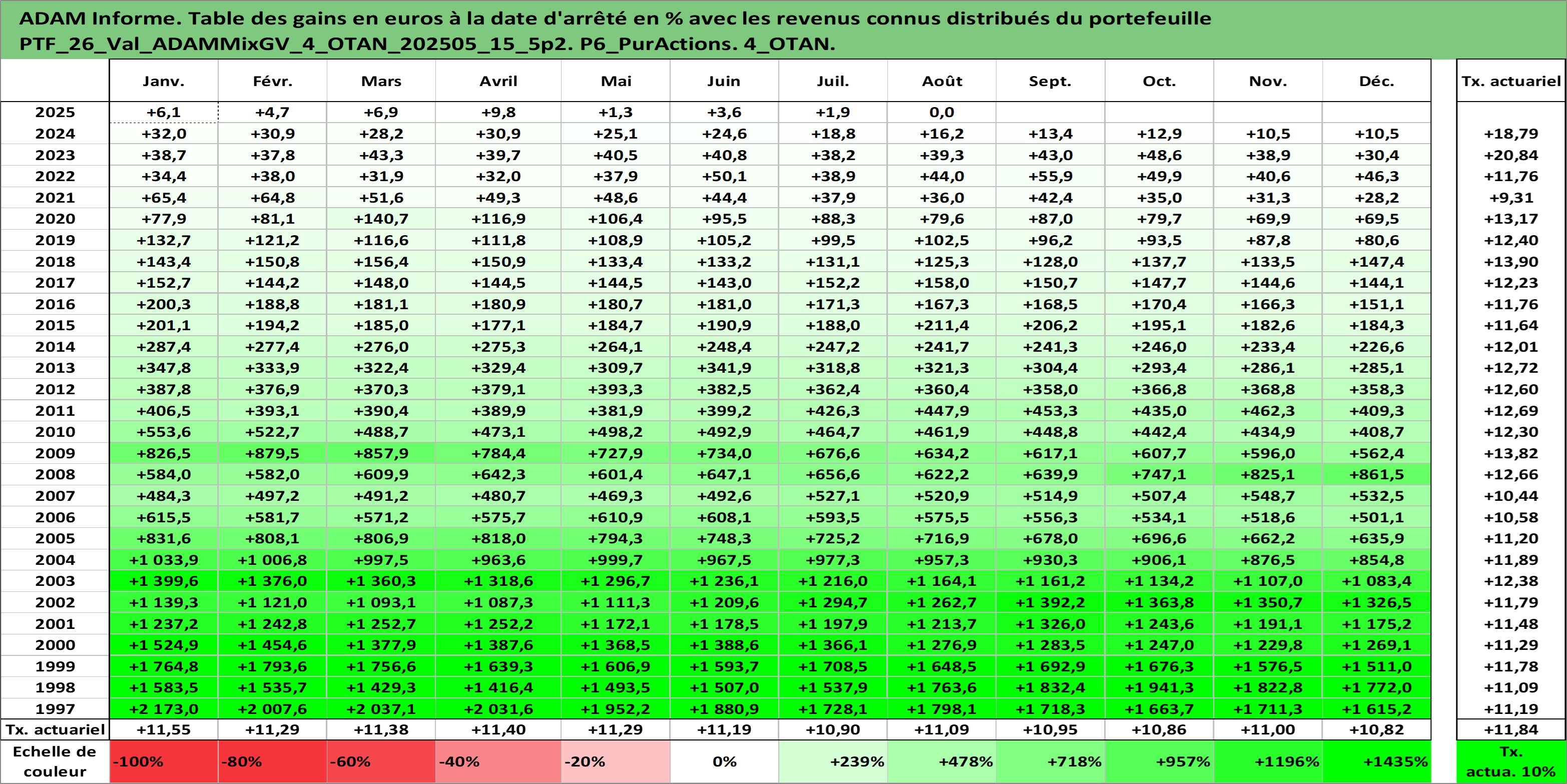The image size is (1567, 784).
Task: Select the Oct. column header
Action: tap(1160, 81)
